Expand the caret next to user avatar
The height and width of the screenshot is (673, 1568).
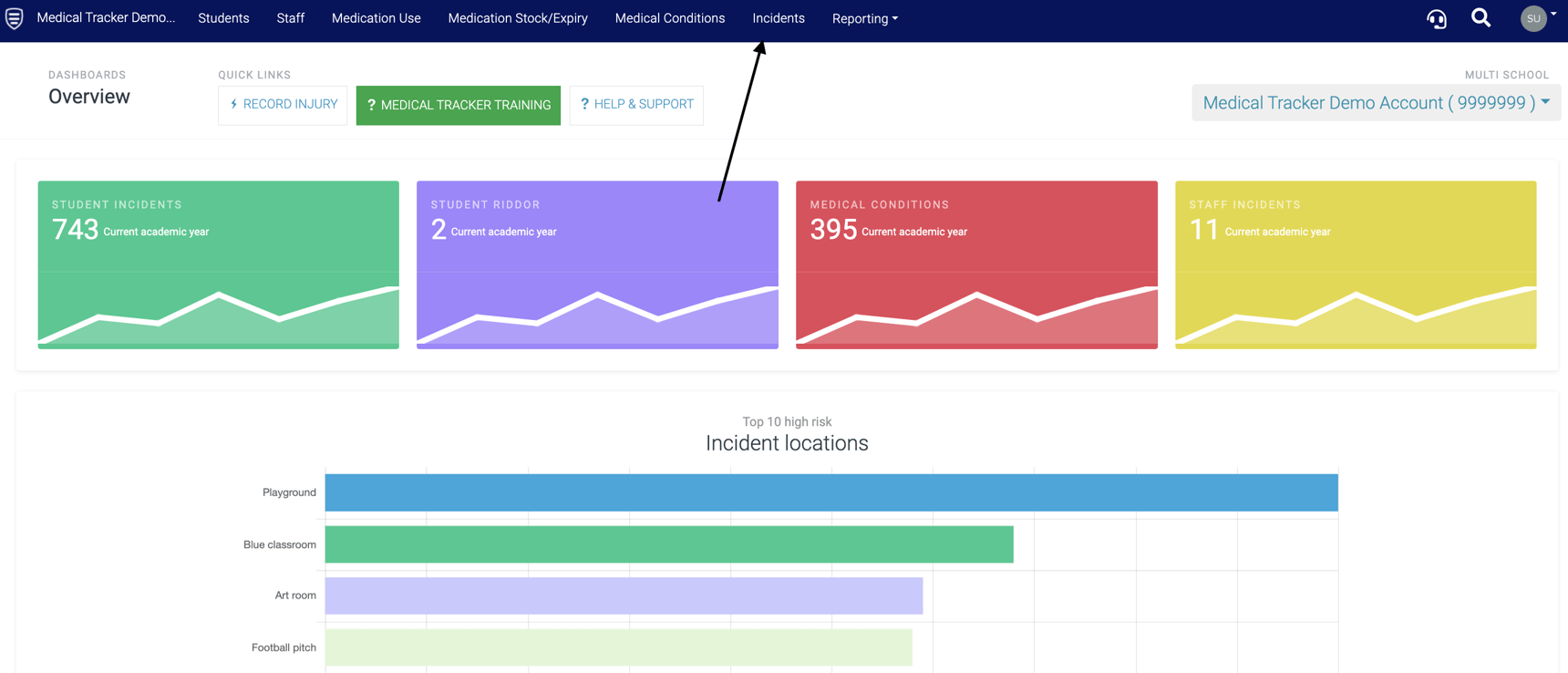pos(1553,15)
